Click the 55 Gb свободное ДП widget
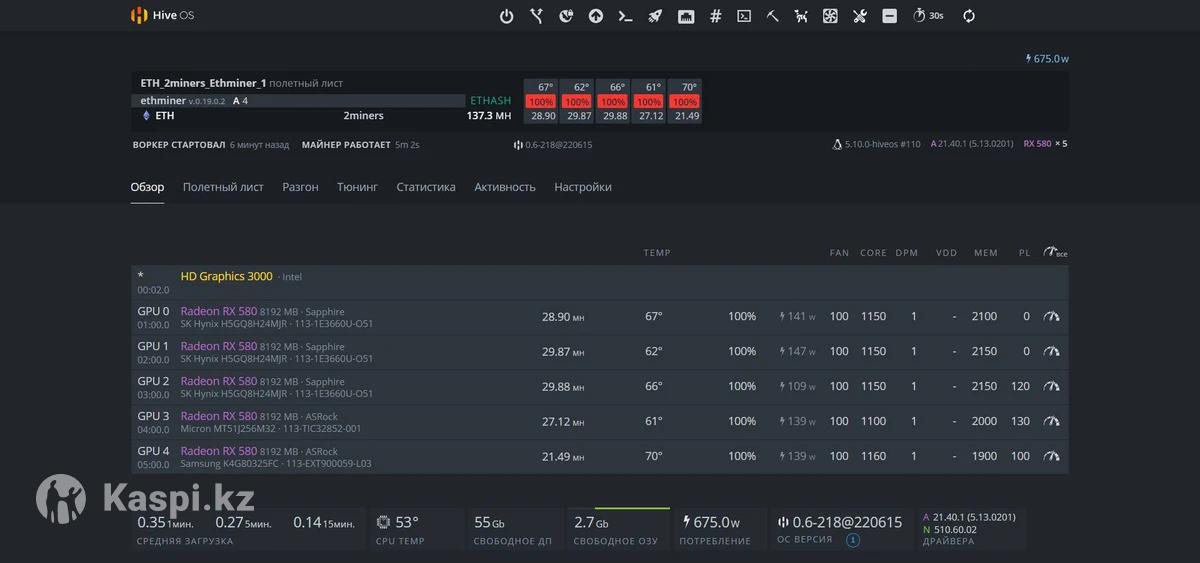Screen dimensions: 1200x563 [x=513, y=529]
